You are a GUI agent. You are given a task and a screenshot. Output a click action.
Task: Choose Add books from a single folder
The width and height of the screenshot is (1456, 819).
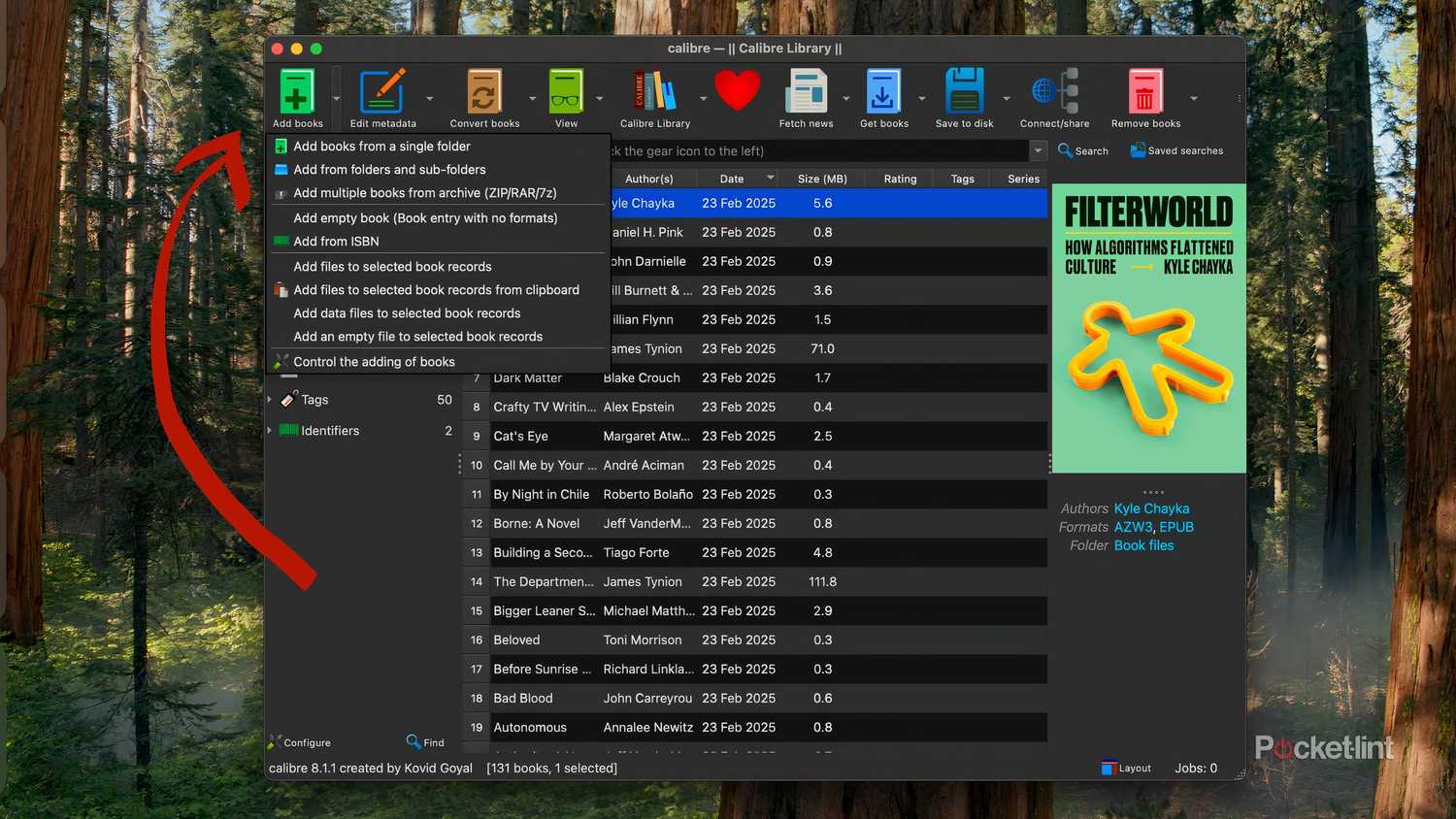coord(438,147)
